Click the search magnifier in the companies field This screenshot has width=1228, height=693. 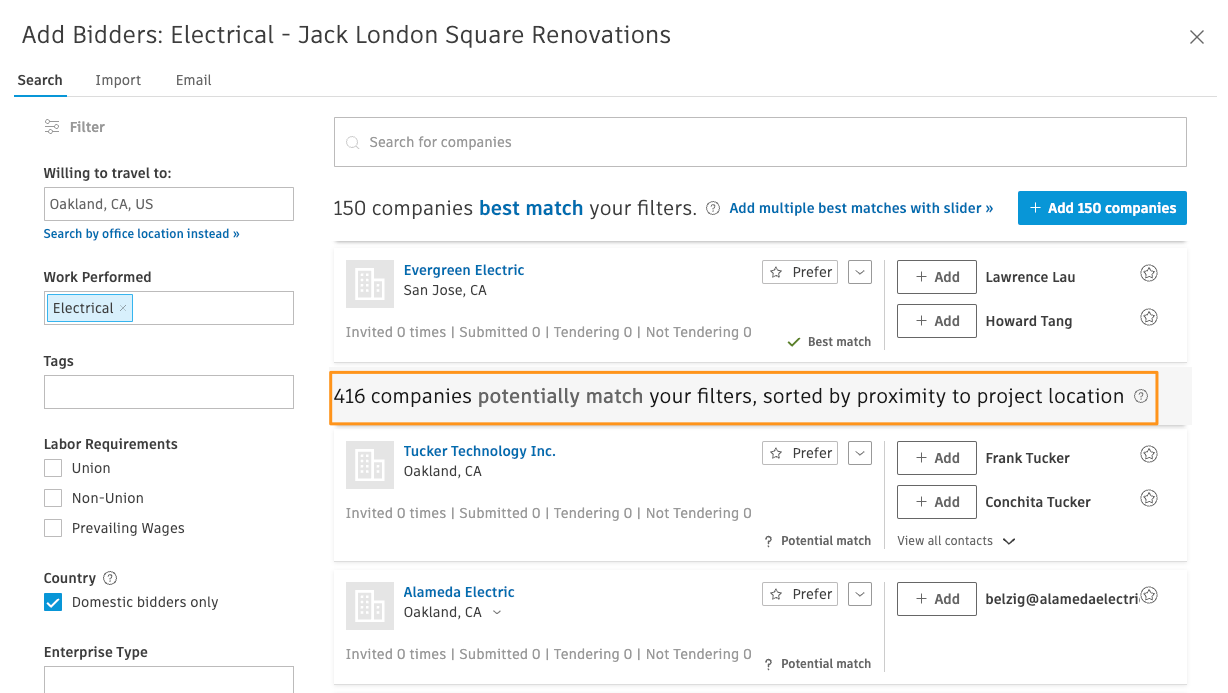coord(353,141)
